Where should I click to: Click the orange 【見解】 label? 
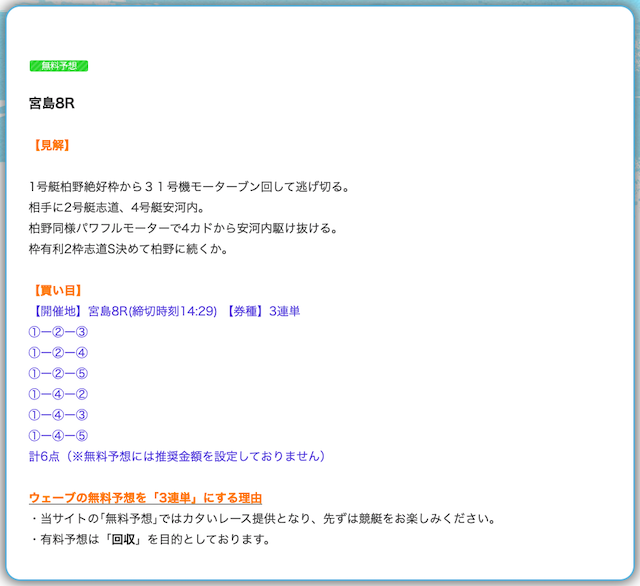51,145
